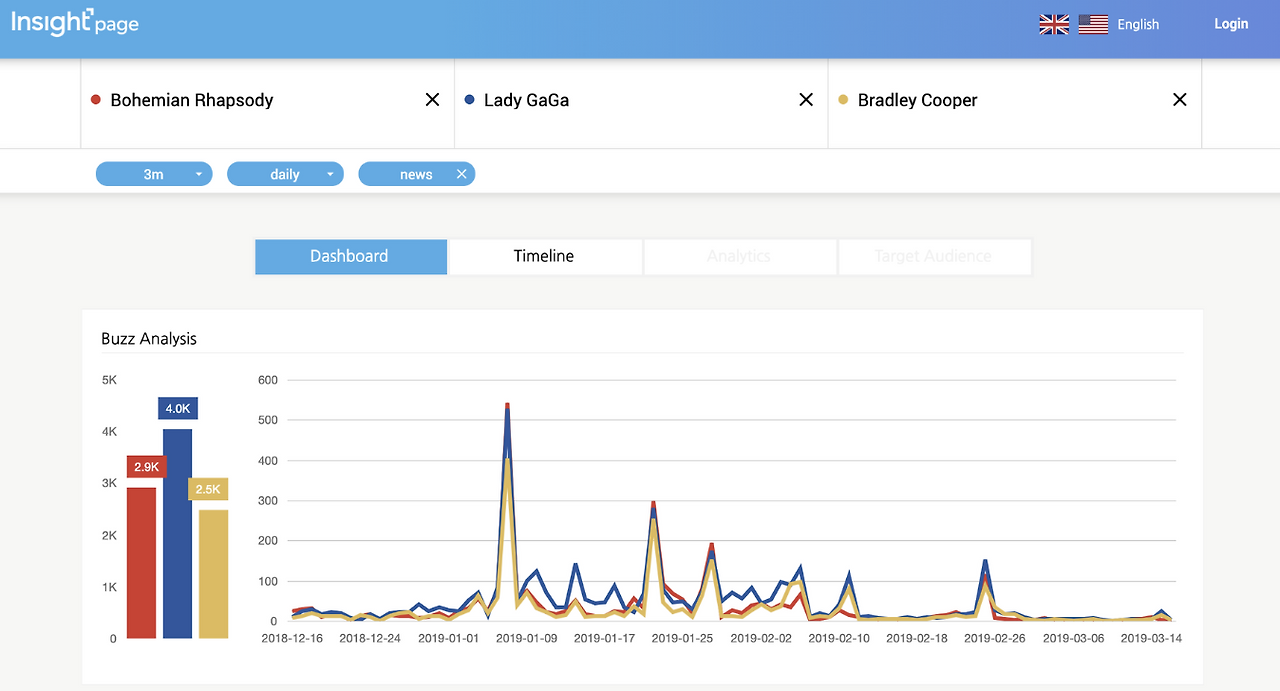Remove the Lady GaGa keyword
Viewport: 1280px width, 691px height.
pos(806,100)
